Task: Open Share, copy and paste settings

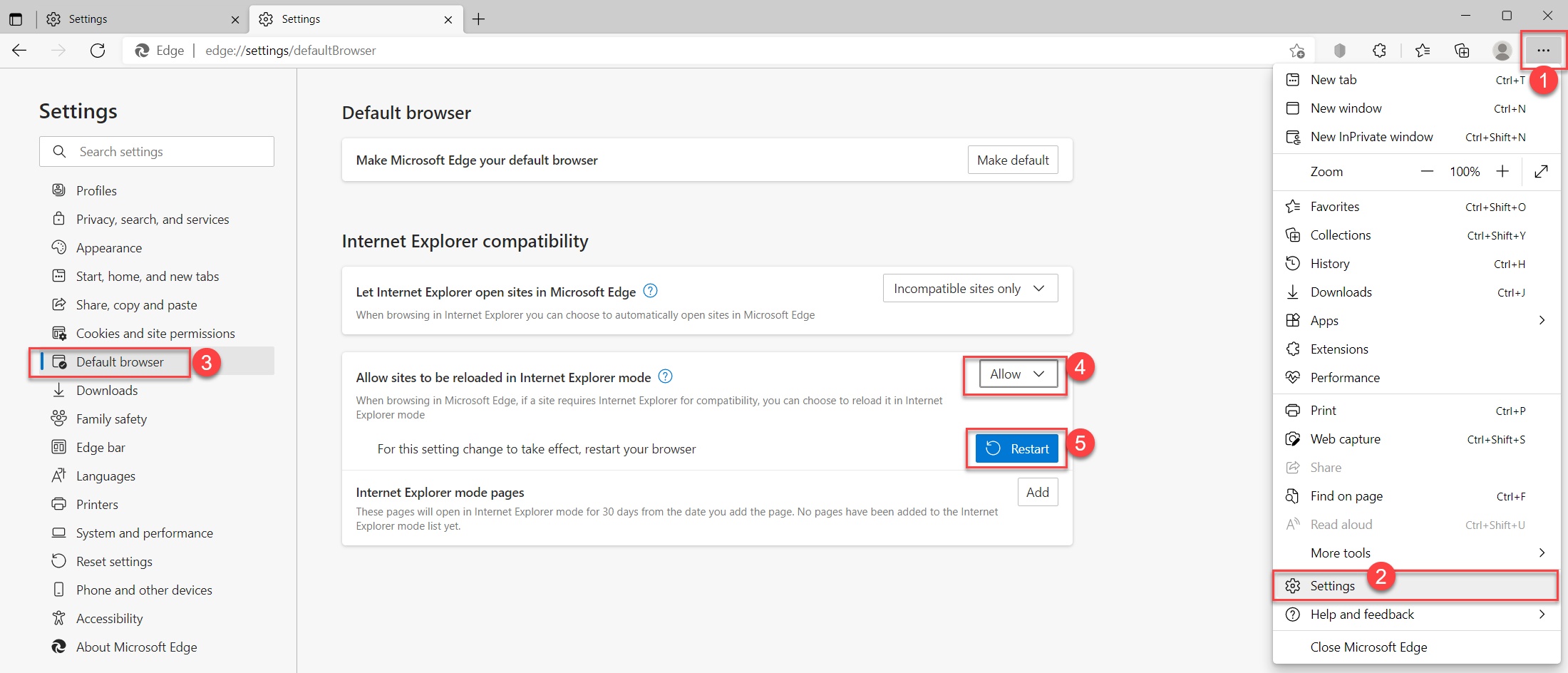Action: 157,304
